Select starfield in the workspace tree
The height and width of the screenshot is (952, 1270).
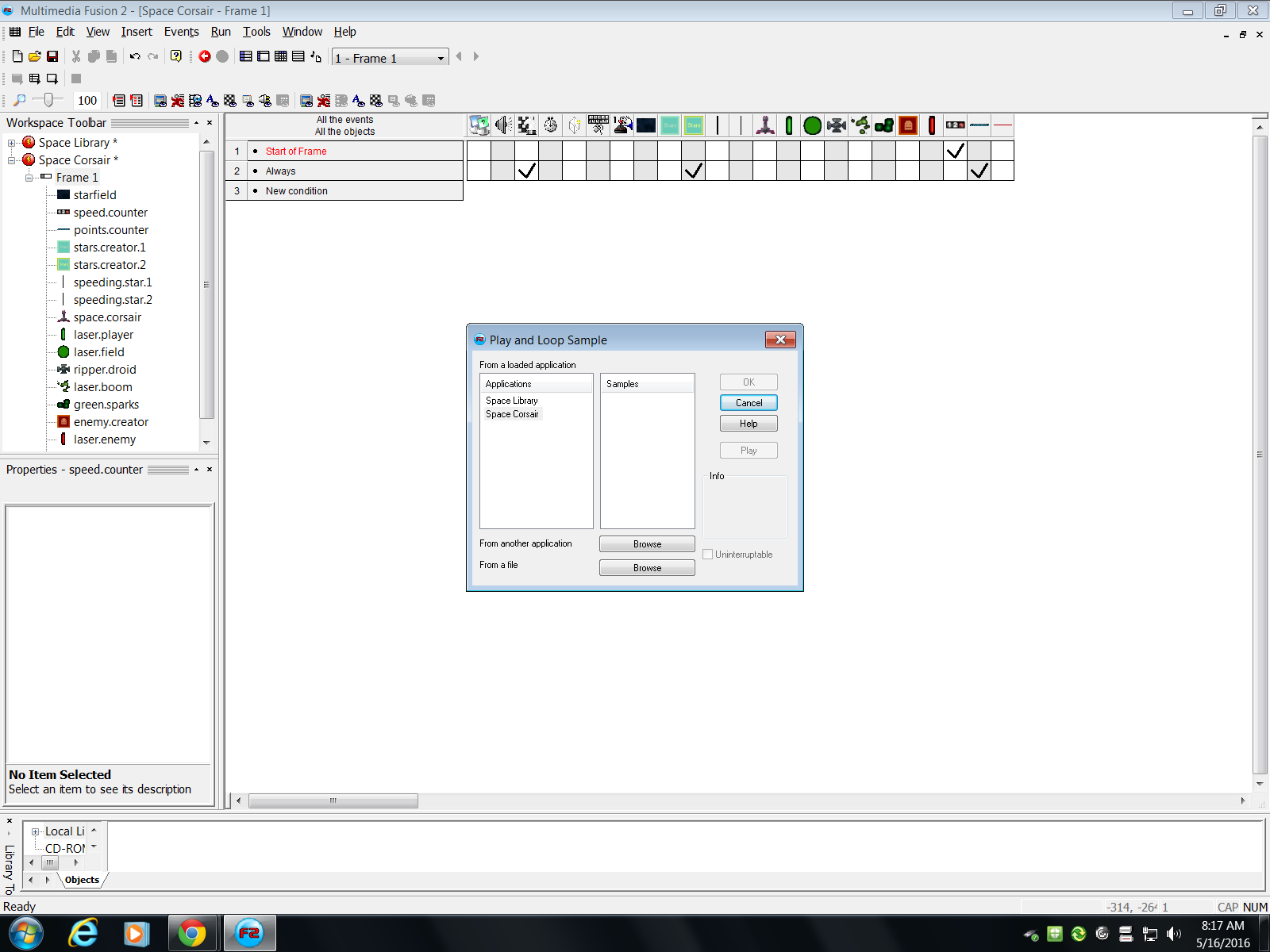point(94,195)
